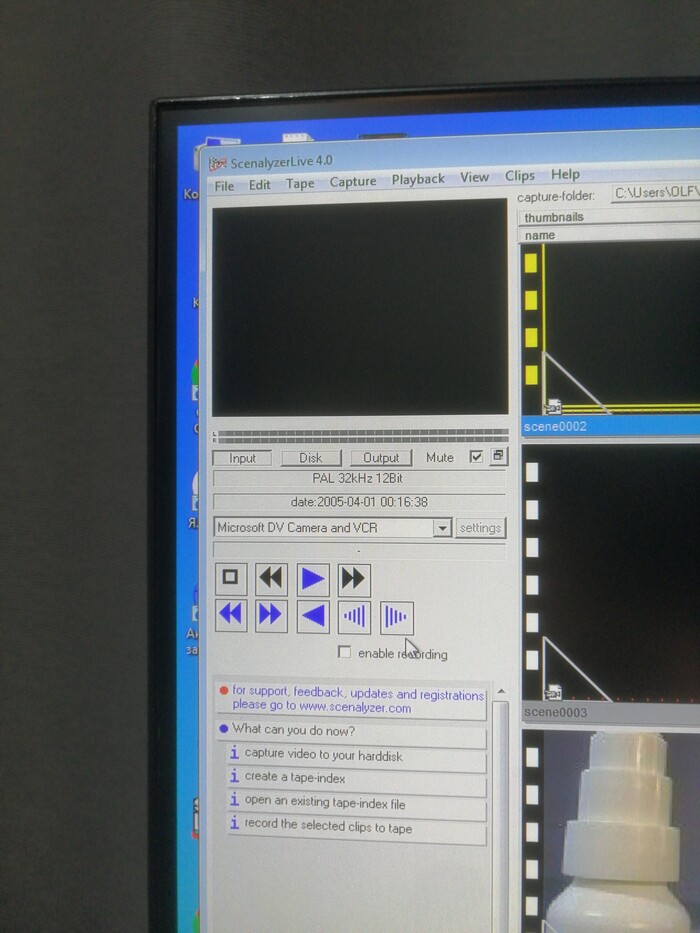
Task: Click info icon beside 'record the selected clips to tape'
Action: point(235,822)
